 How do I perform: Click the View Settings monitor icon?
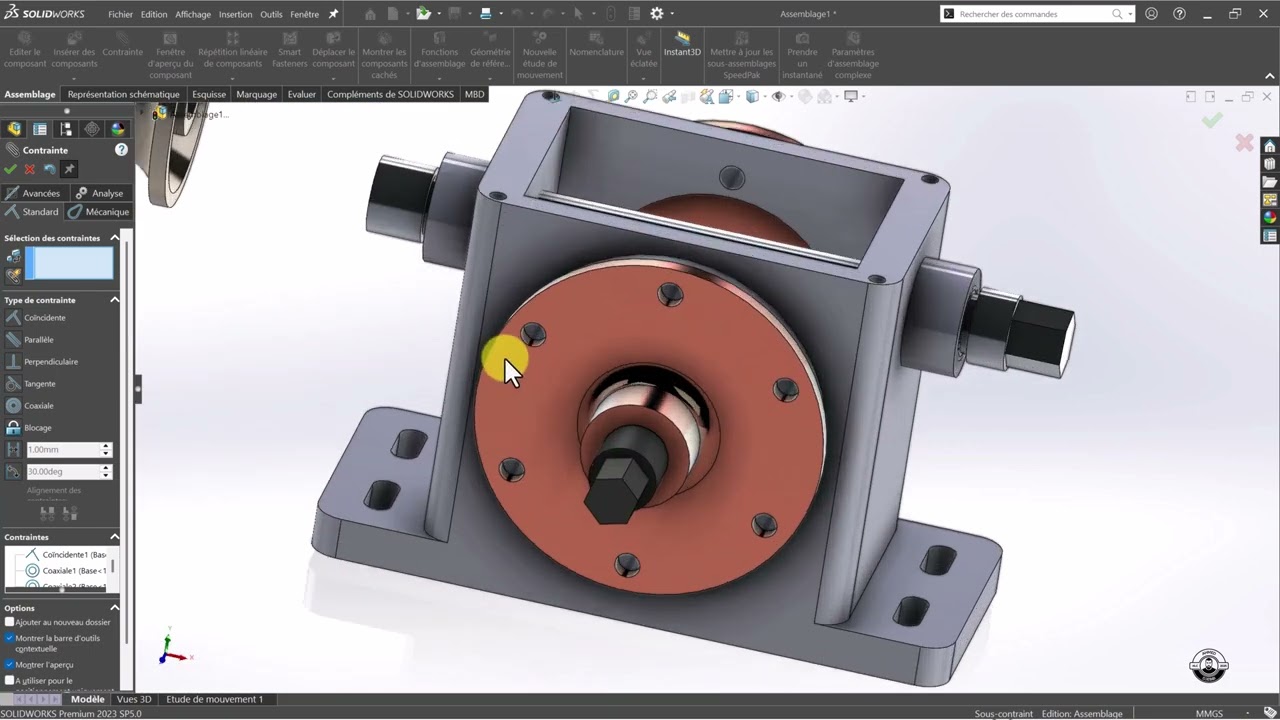851,96
